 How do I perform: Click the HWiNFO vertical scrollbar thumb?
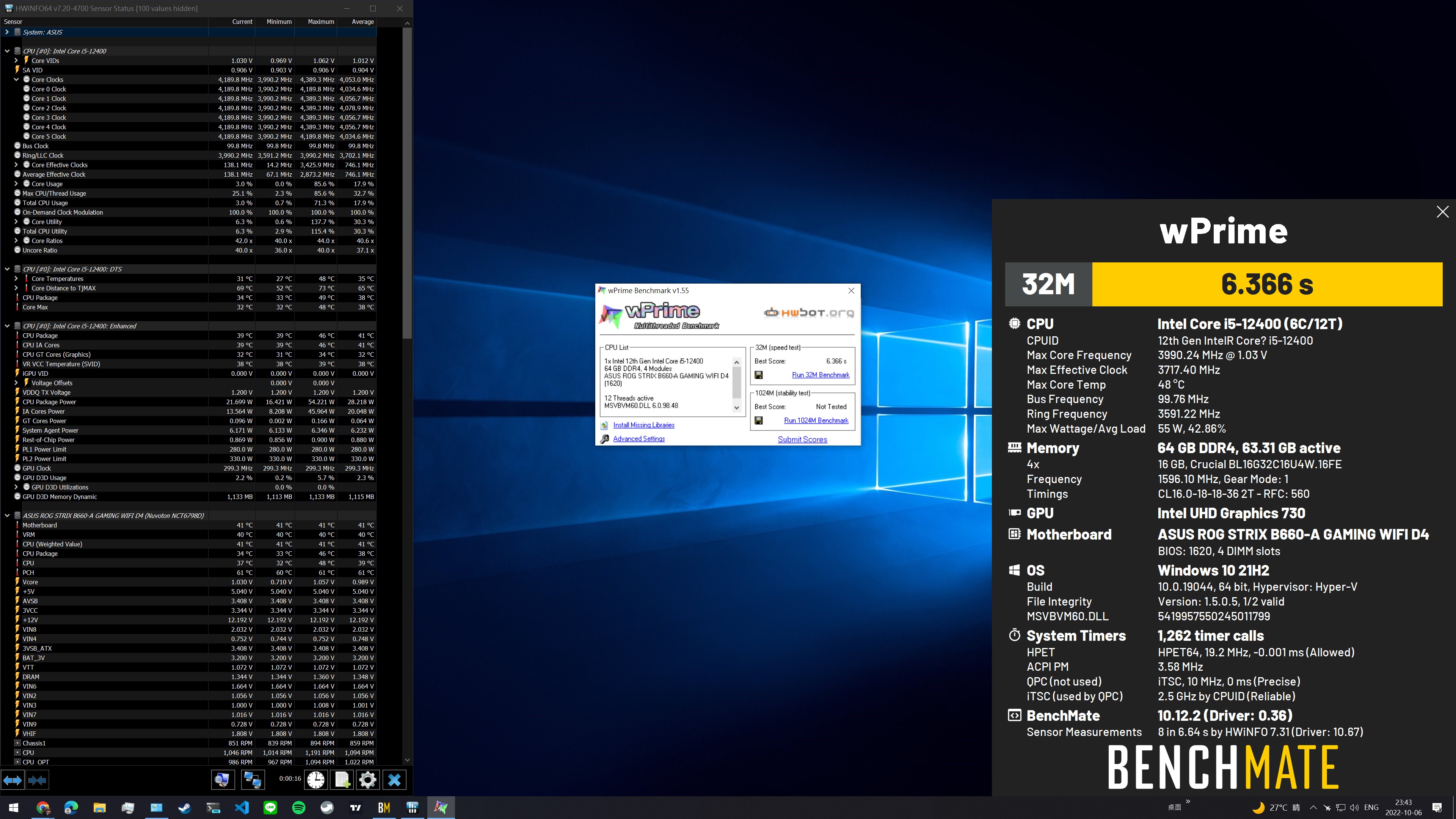(407, 182)
